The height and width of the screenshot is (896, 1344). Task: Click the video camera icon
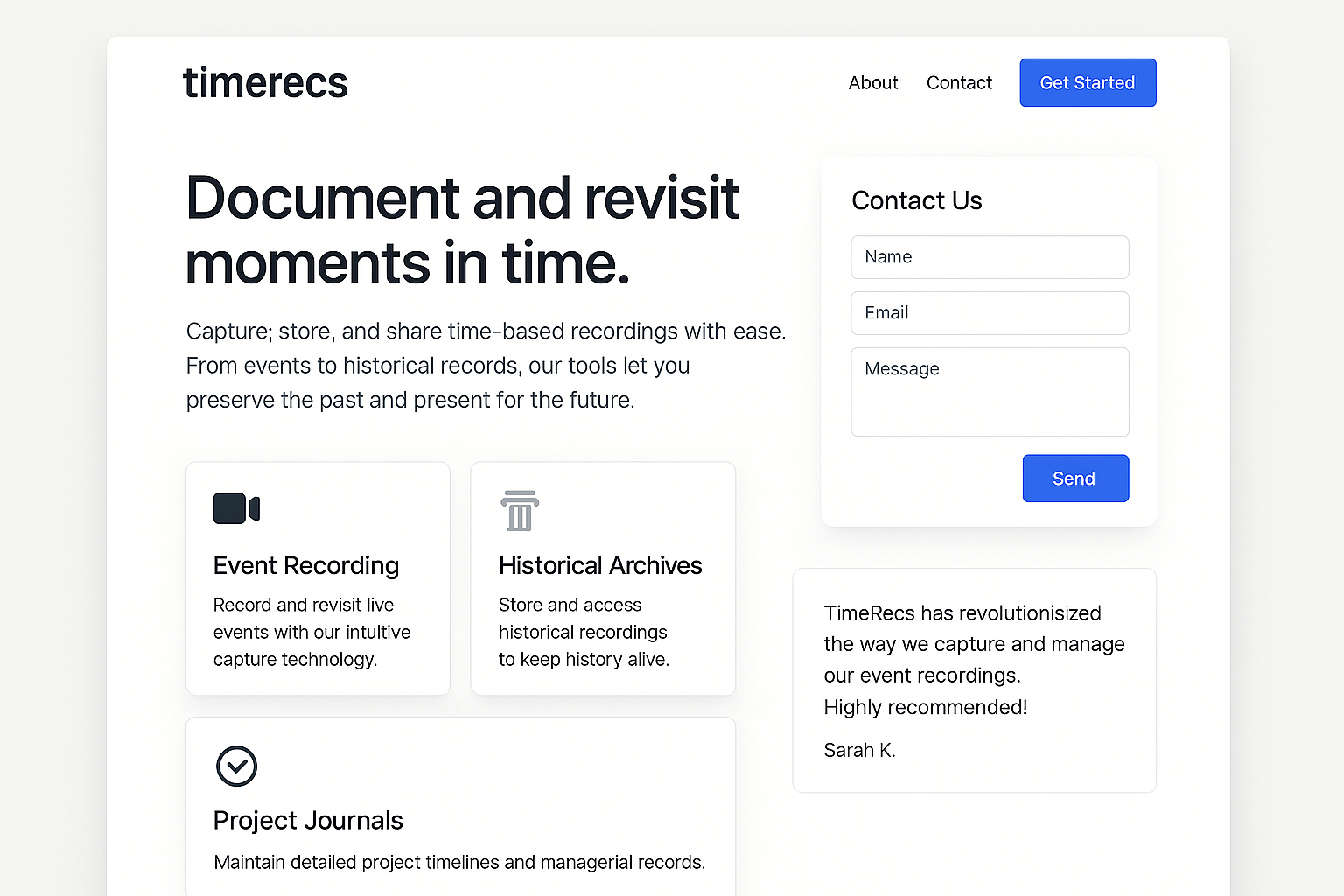[236, 508]
